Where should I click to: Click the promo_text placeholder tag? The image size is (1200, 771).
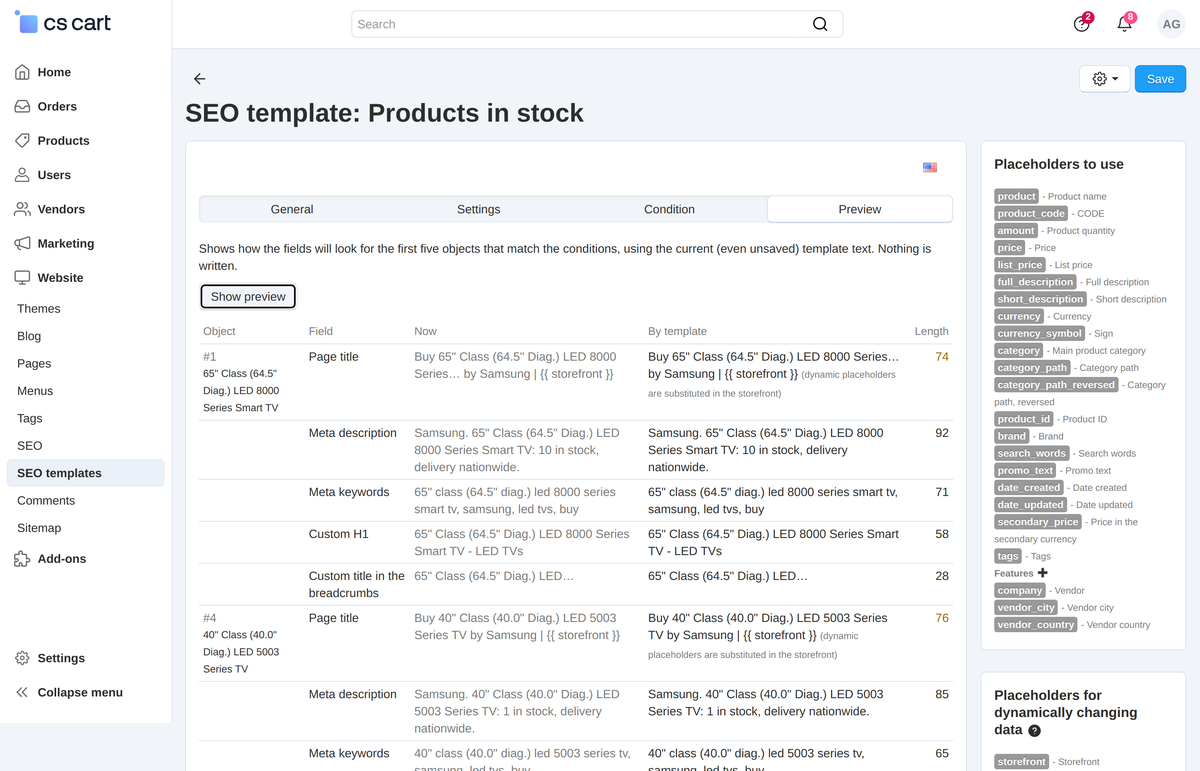(1026, 470)
